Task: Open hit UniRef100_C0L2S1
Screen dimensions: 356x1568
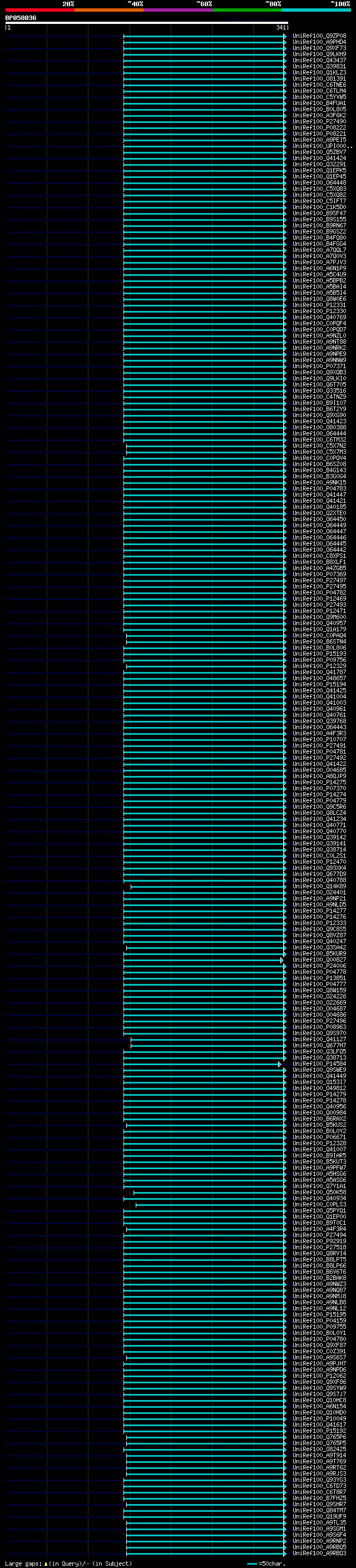Action: point(319,855)
